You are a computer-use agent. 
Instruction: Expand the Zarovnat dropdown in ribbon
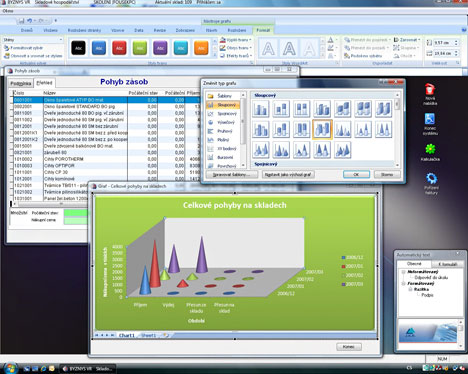[407, 40]
